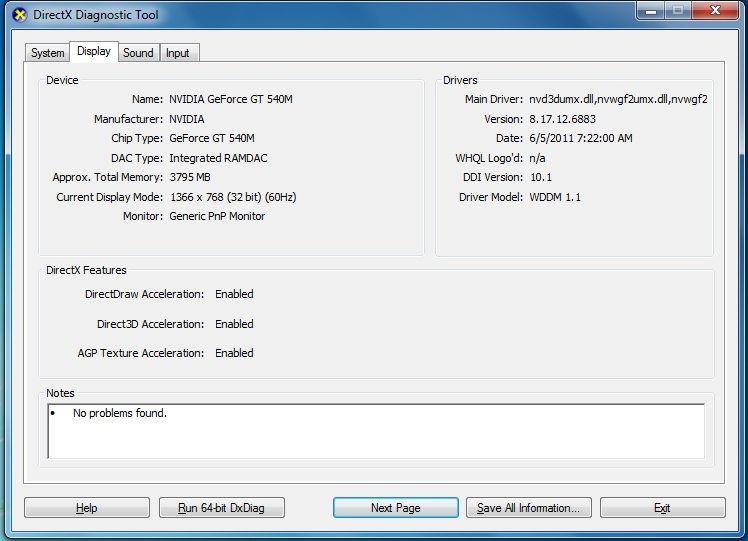This screenshot has width=748, height=541.
Task: Click inside the Notes text box
Action: [x=376, y=431]
